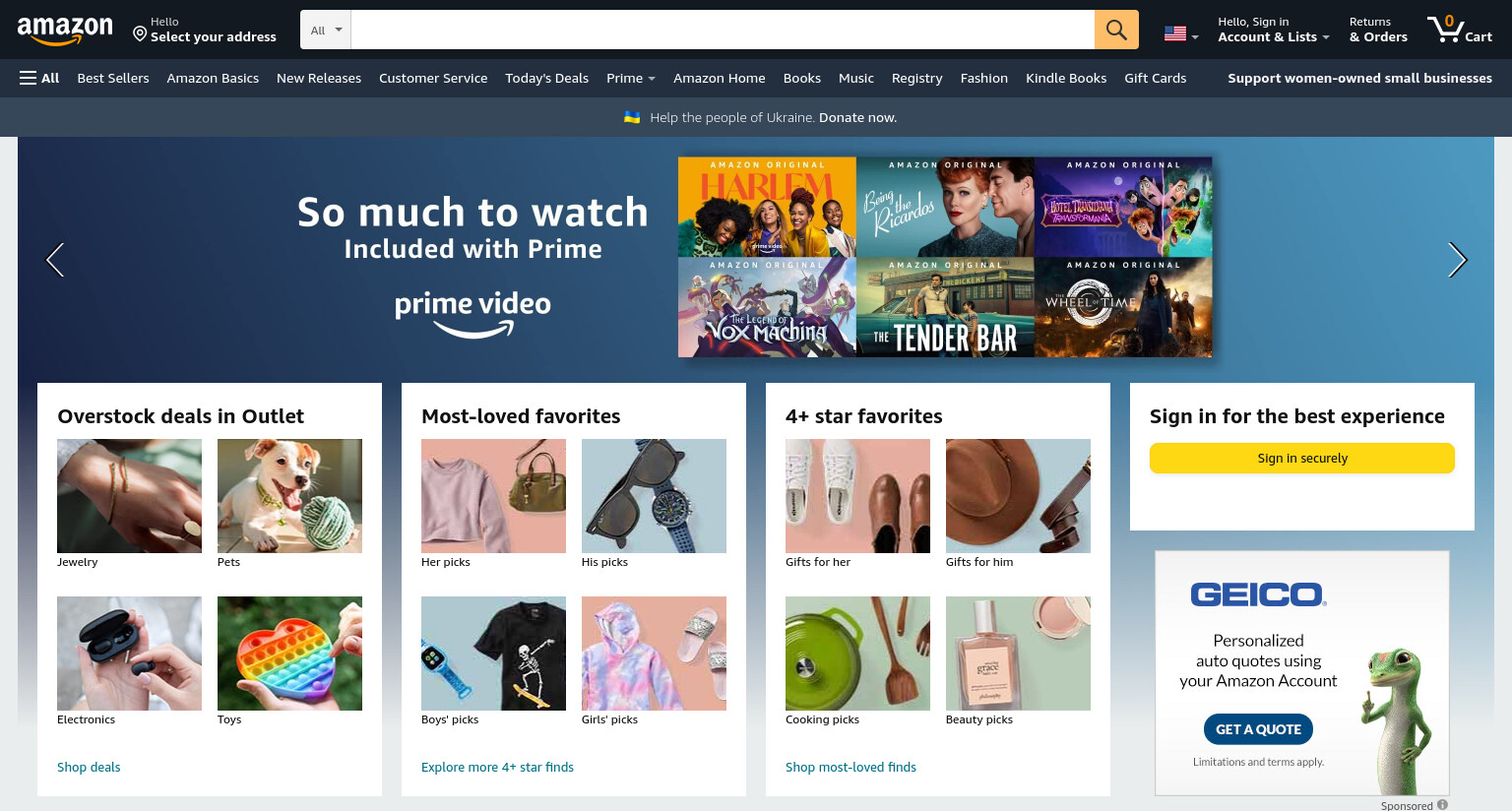The height and width of the screenshot is (811, 1512).
Task: Open the shopping cart icon
Action: (x=1460, y=29)
